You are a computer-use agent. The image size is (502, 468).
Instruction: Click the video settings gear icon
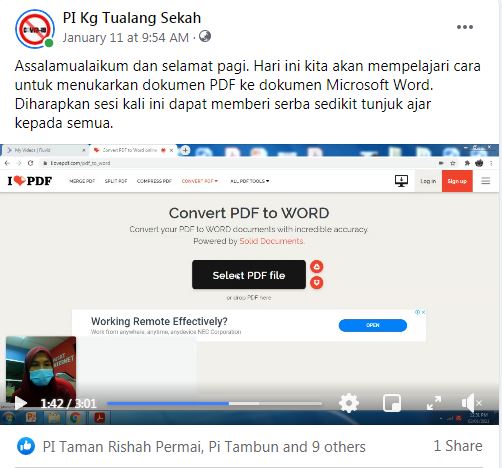coord(349,403)
